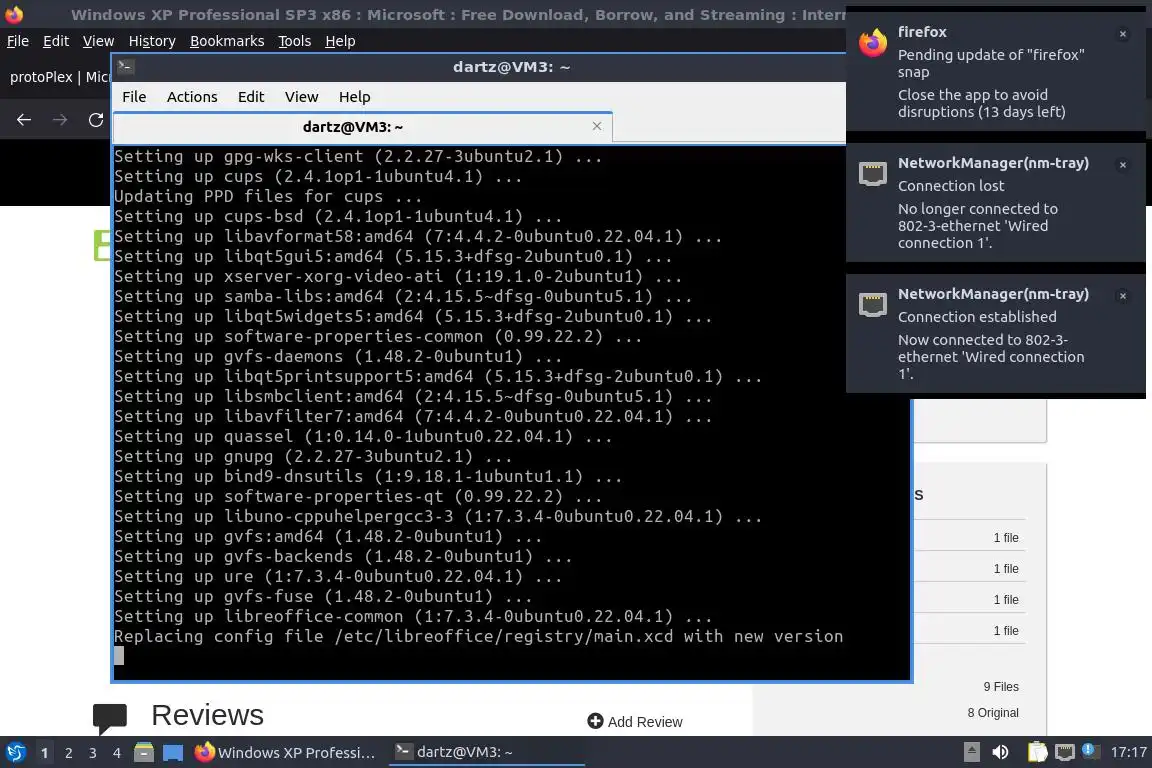This screenshot has width=1152, height=768.
Task: Open the file manager launcher in taskbar
Action: (144, 753)
